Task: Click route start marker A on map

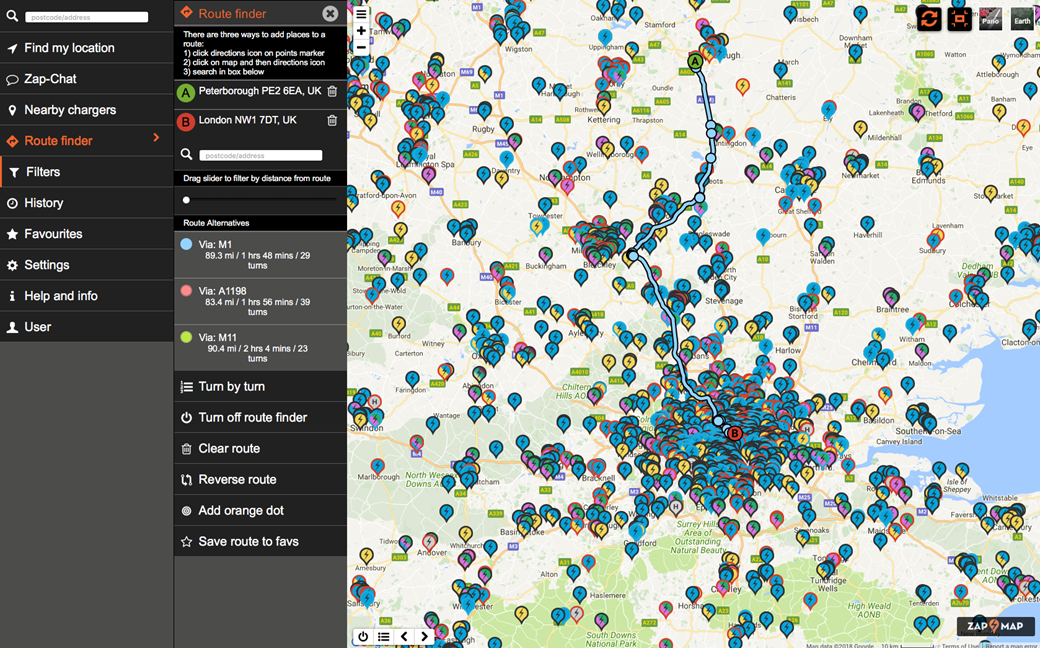Action: pos(694,62)
